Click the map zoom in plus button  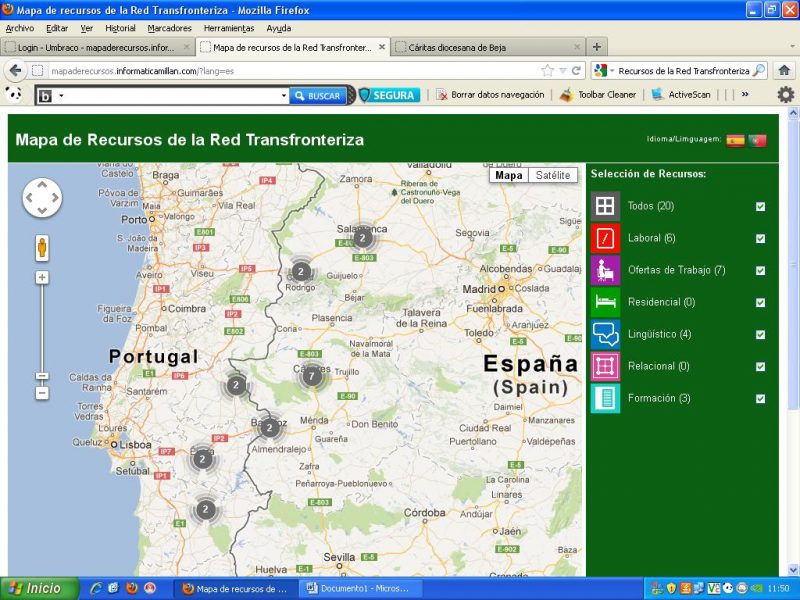(42, 277)
